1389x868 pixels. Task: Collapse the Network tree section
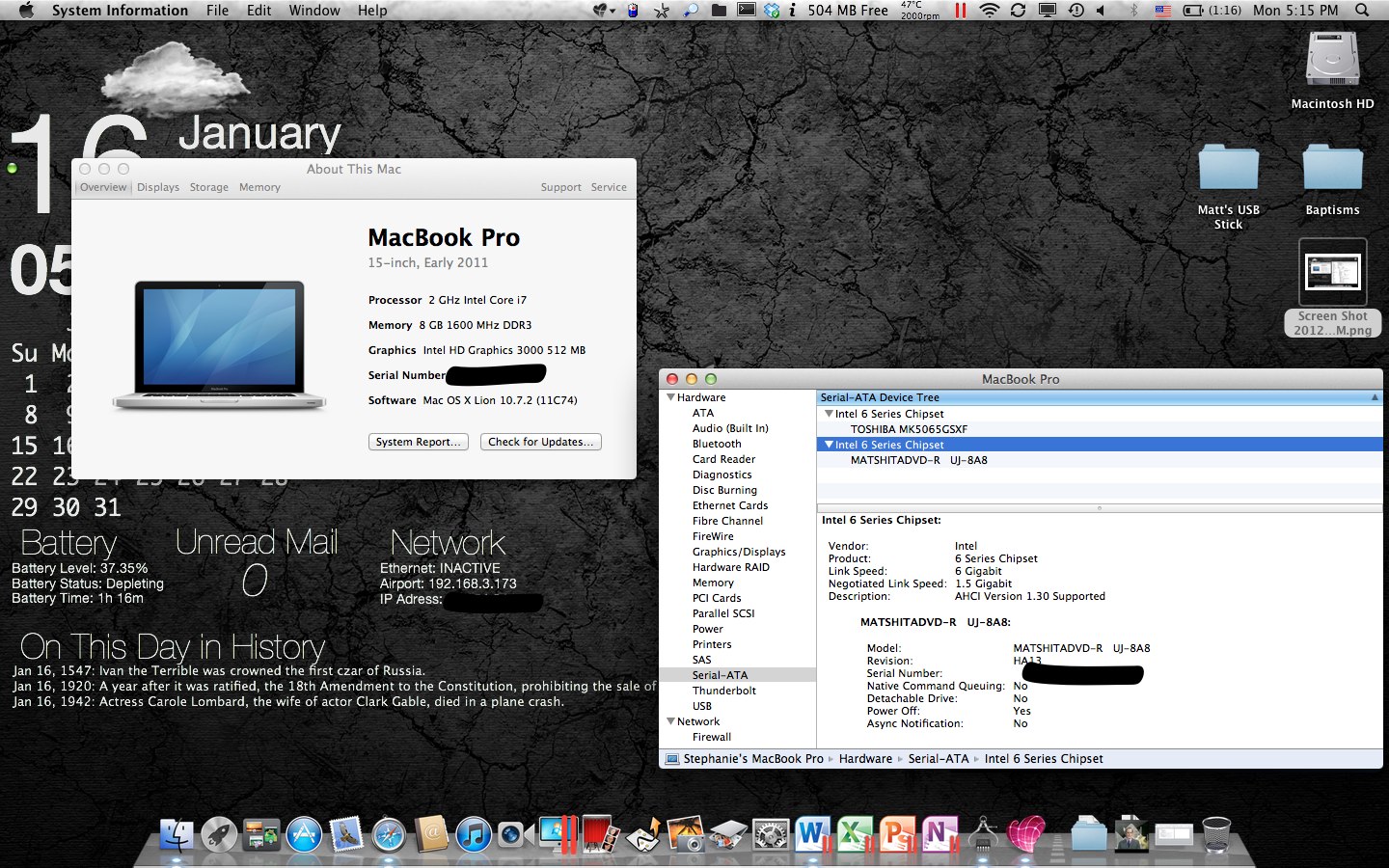pyautogui.click(x=670, y=721)
